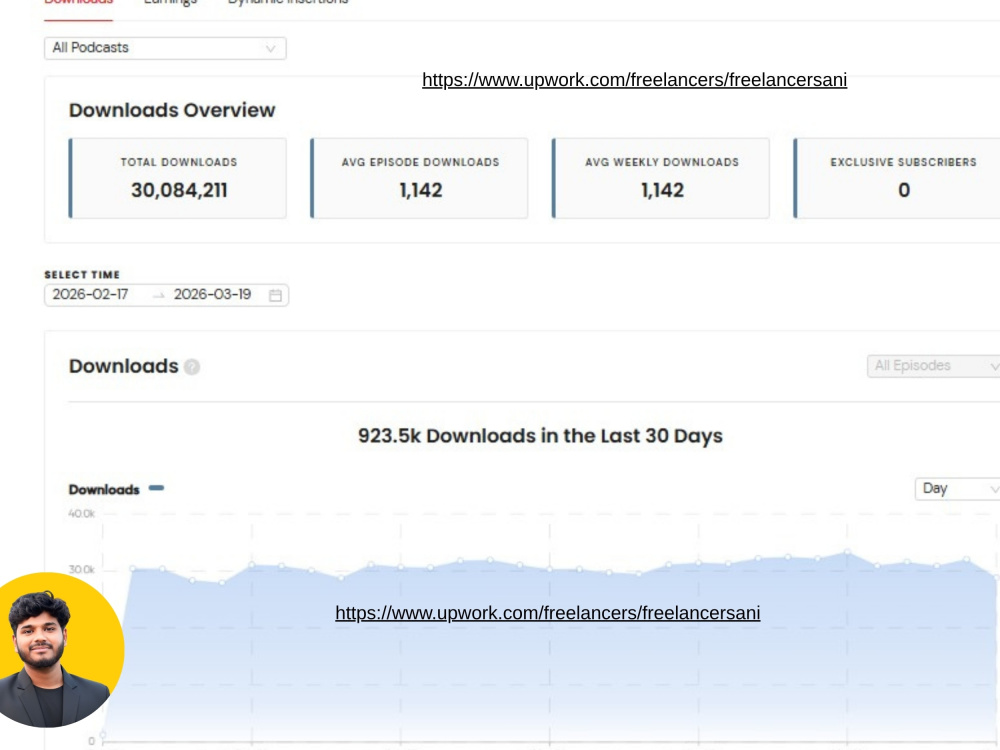Click the 40.0k axis label
Screen dimensions: 1000x750
82,513
